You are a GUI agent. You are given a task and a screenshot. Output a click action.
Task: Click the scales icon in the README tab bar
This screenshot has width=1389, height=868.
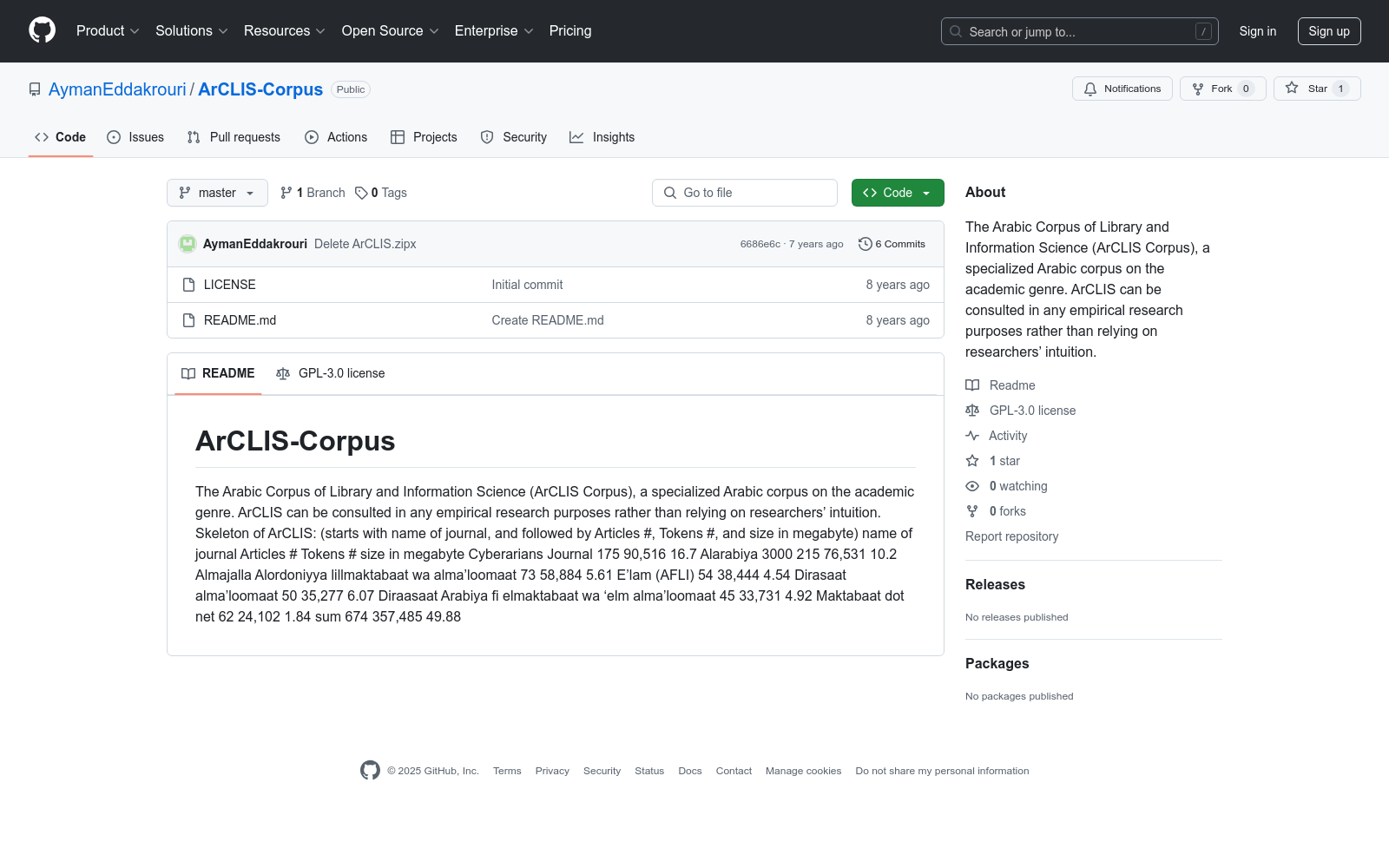point(283,373)
